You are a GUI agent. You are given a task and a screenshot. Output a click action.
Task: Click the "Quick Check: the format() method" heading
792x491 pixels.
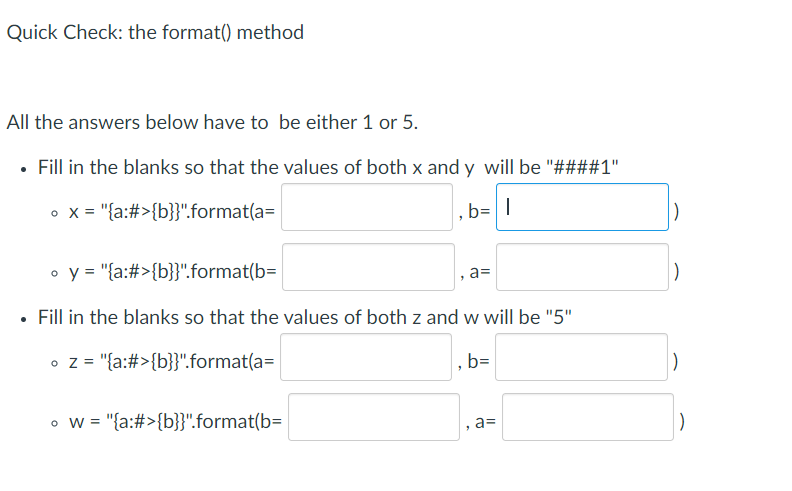pos(155,32)
